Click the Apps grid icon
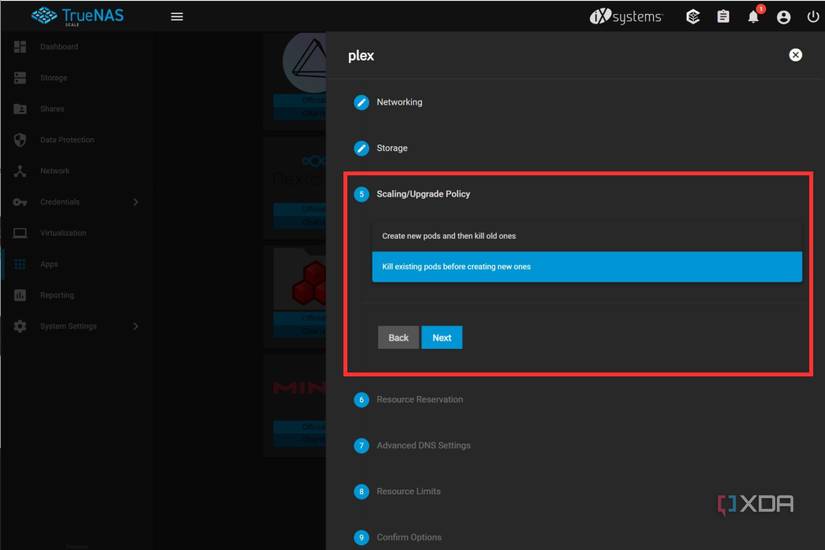 click(20, 264)
